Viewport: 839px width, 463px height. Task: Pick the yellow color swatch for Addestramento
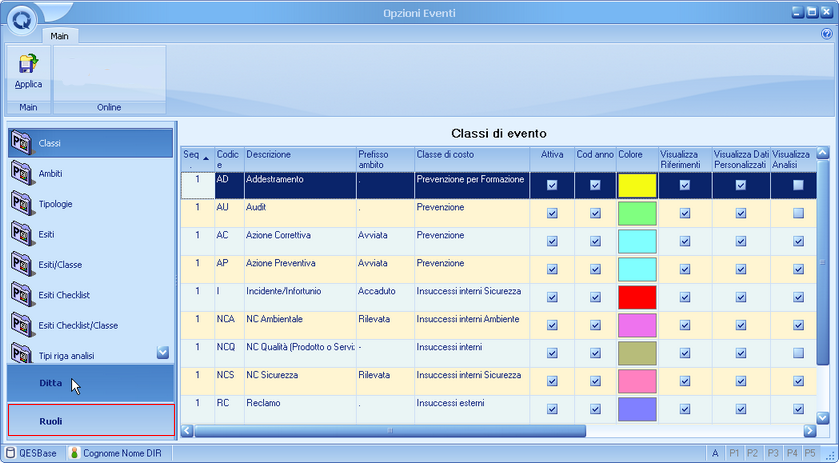(x=637, y=186)
